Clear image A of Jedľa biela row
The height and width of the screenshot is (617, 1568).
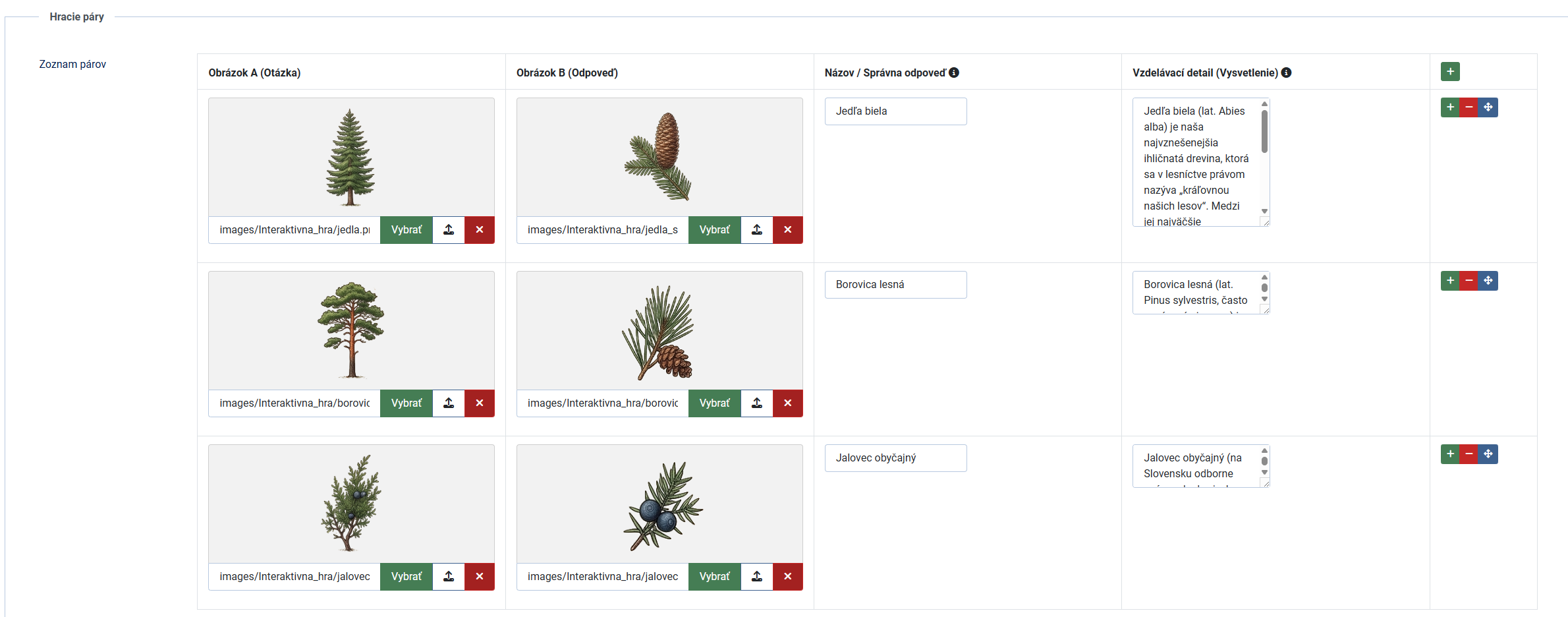pos(480,230)
